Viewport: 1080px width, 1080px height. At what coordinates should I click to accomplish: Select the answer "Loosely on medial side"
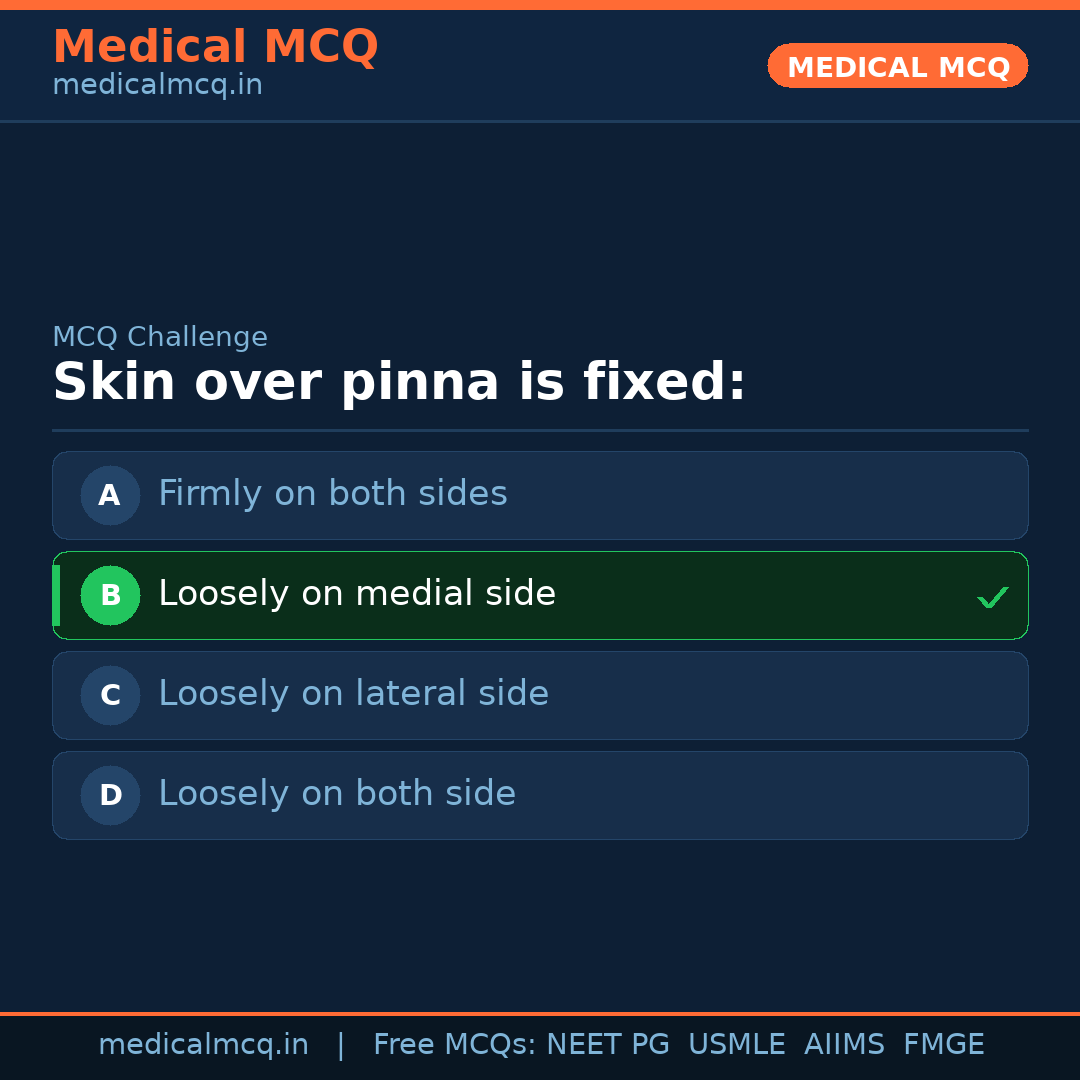point(357,594)
